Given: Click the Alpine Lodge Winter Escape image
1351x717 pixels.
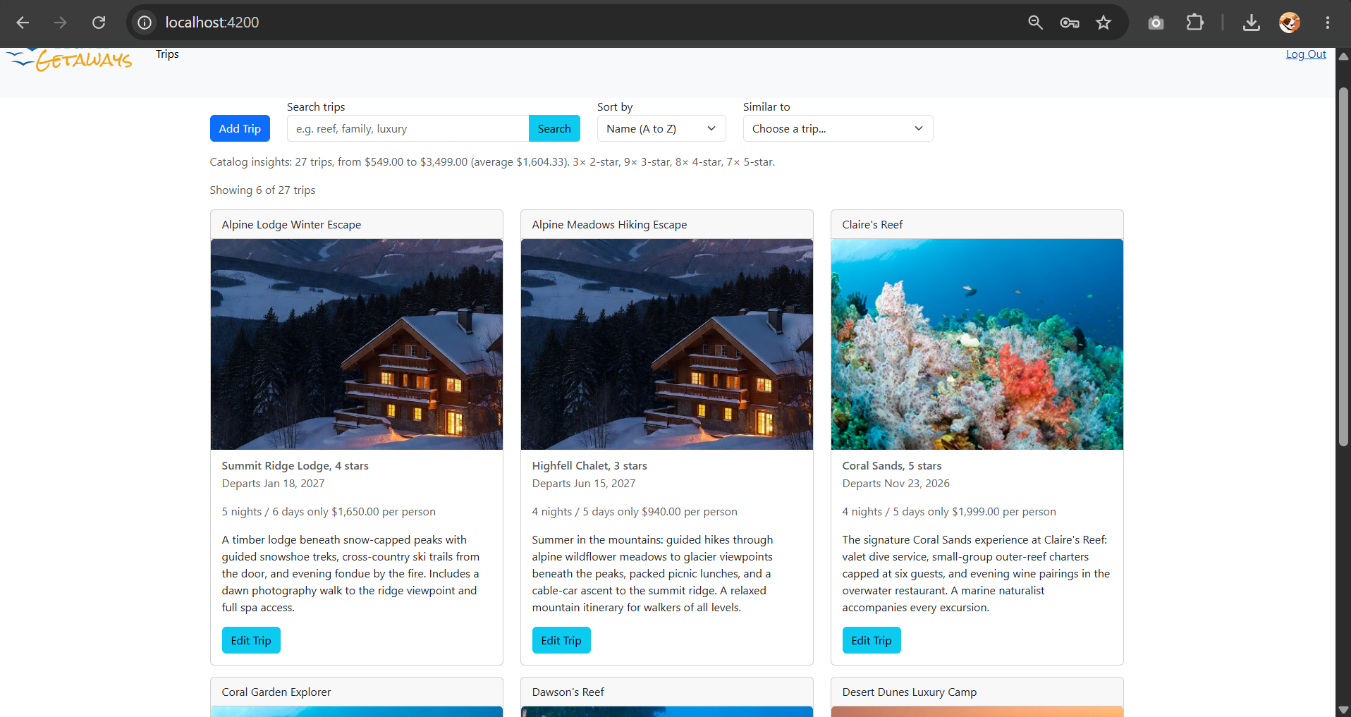Looking at the screenshot, I should [357, 344].
